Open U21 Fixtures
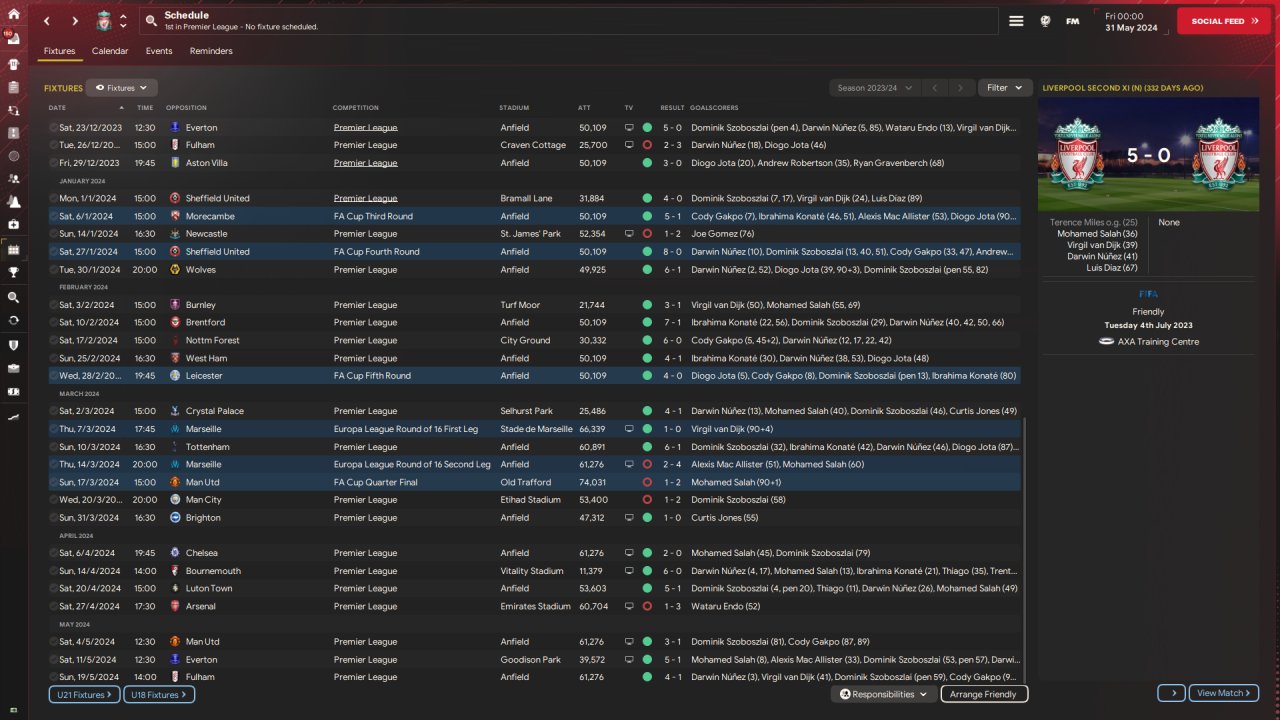1280x720 pixels. pos(84,694)
